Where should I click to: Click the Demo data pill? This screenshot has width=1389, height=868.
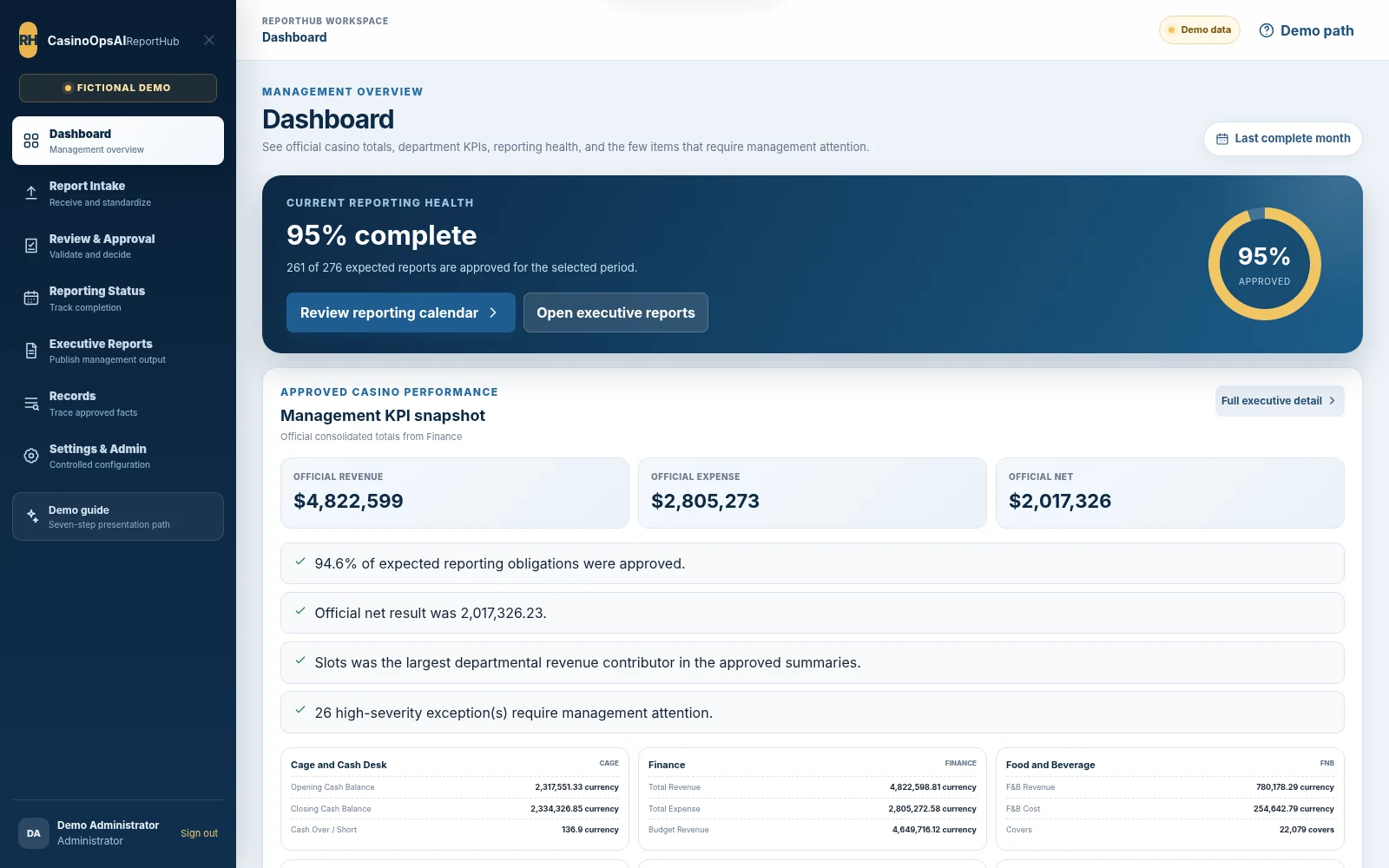(x=1200, y=30)
